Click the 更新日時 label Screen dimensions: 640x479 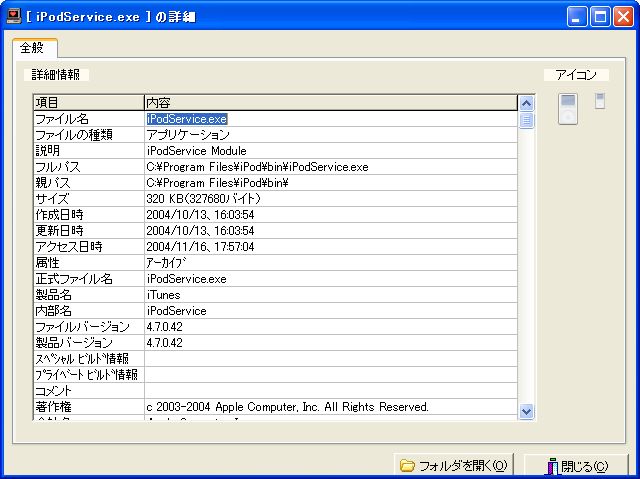(x=60, y=231)
